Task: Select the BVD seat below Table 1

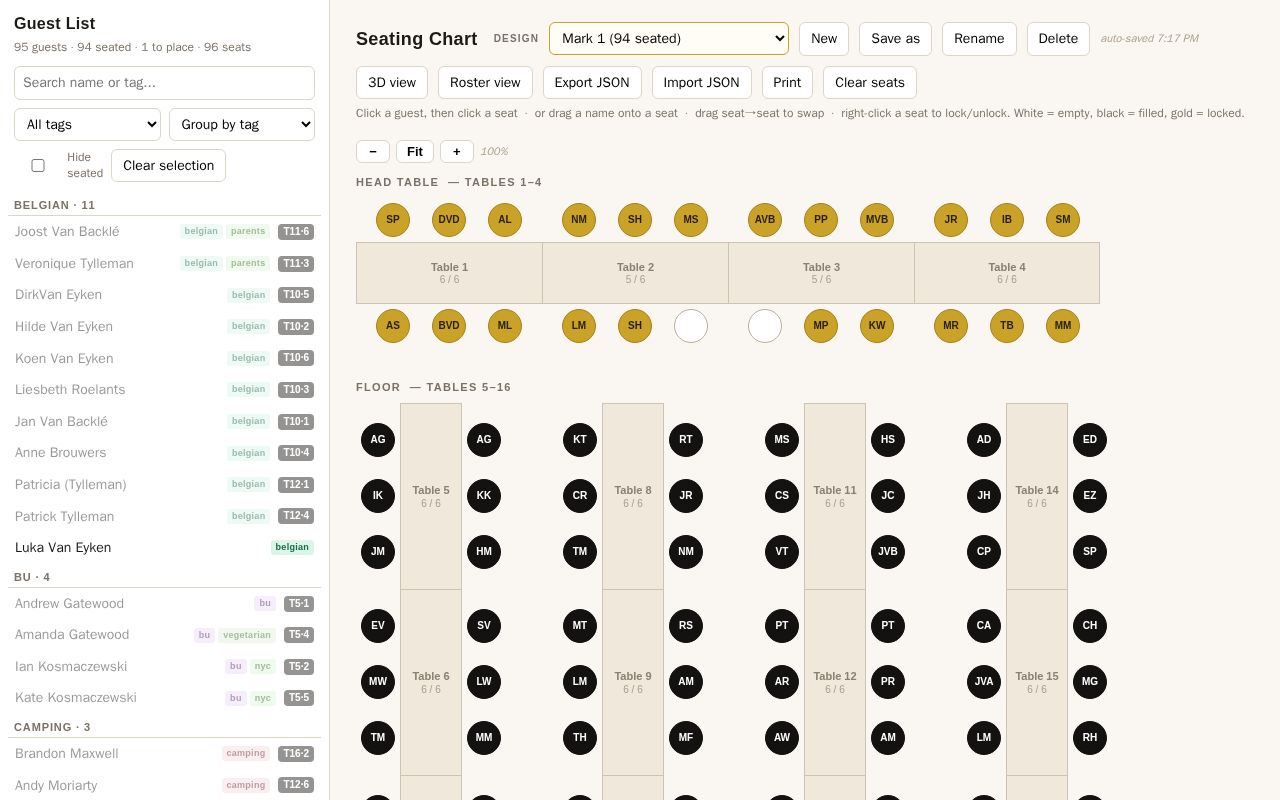Action: [449, 326]
